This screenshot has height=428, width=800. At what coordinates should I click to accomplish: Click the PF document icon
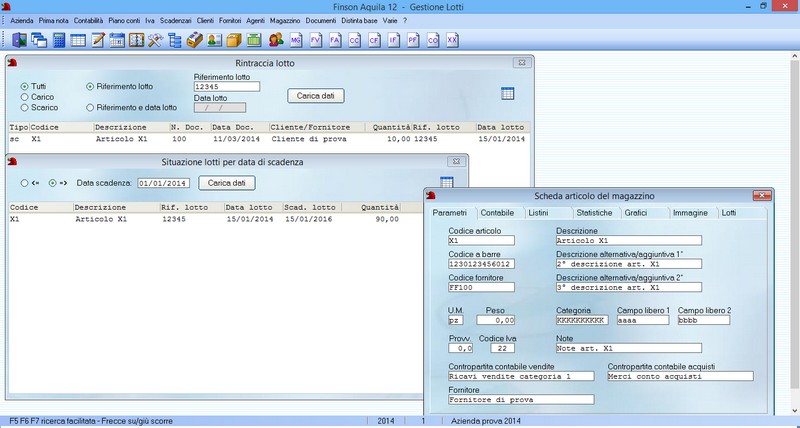(413, 40)
